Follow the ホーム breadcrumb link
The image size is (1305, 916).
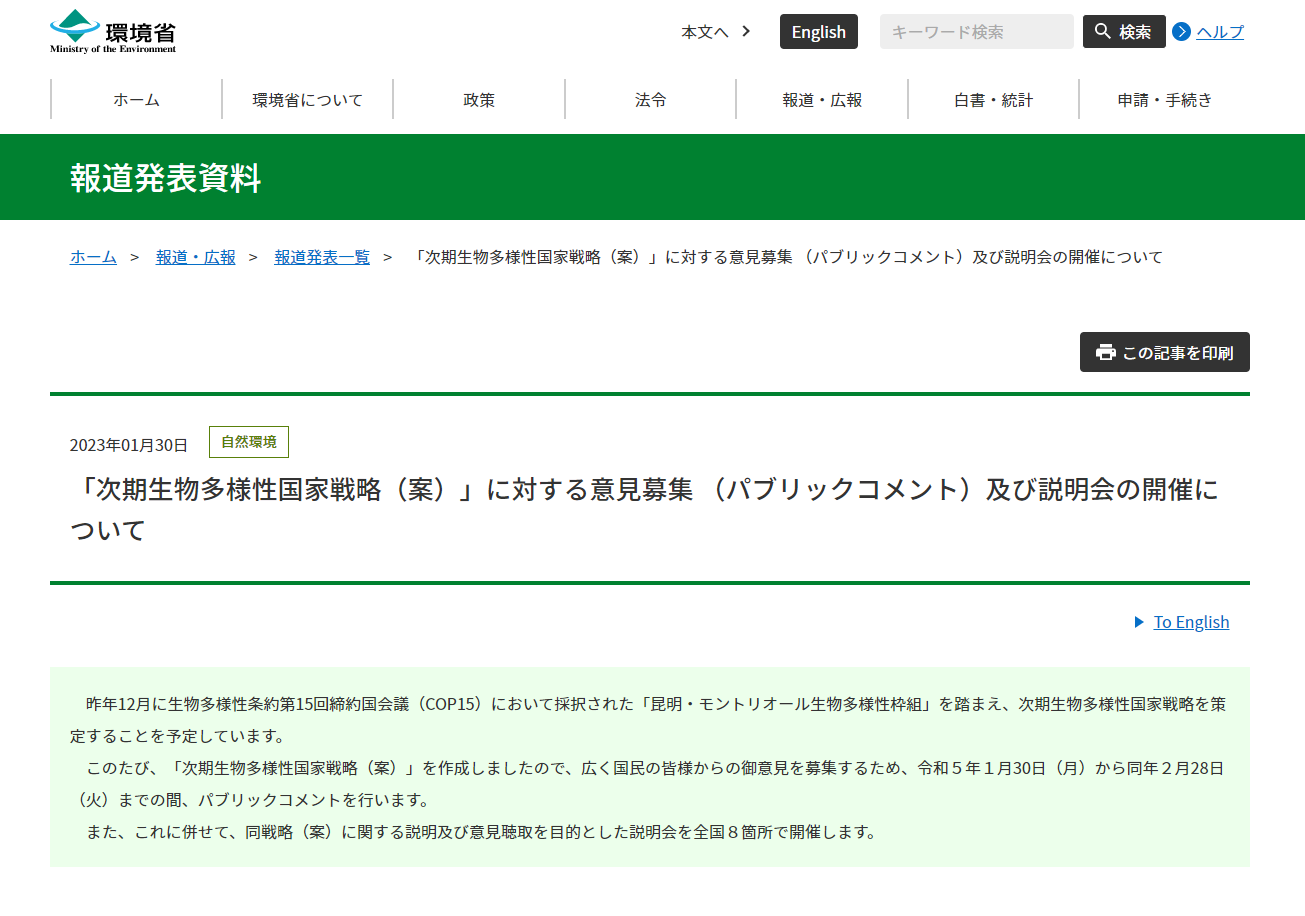point(93,257)
